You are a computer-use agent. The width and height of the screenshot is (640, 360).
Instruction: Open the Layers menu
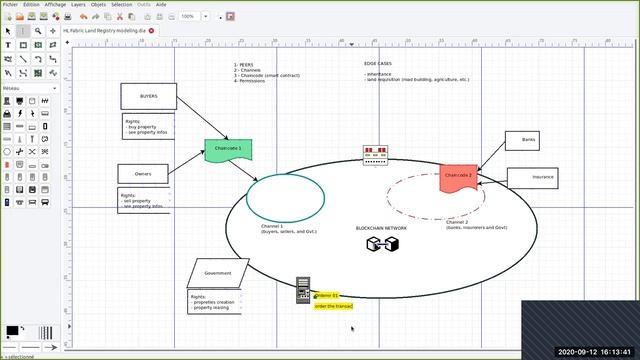[x=78, y=4]
